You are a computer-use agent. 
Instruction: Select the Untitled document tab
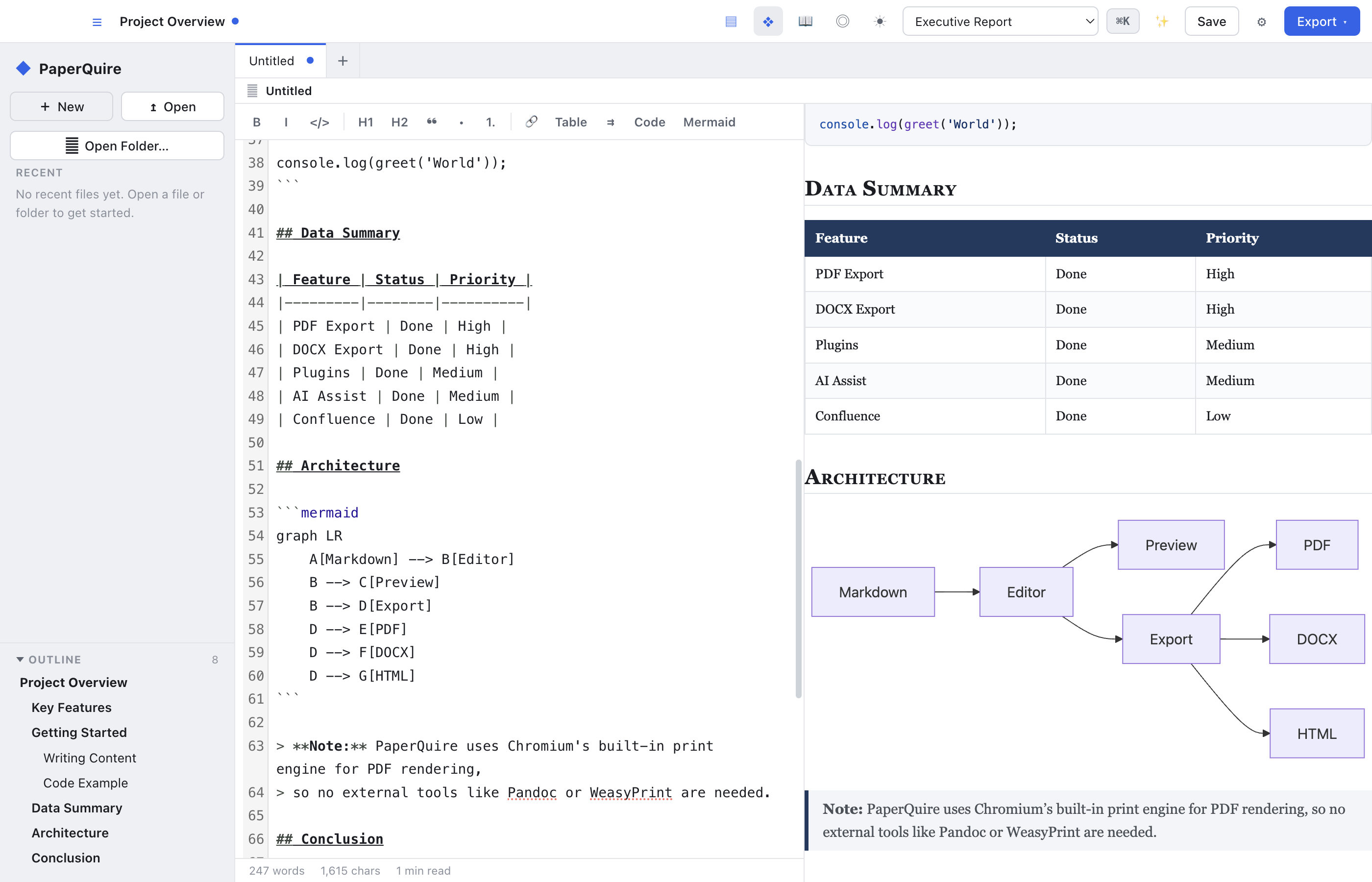click(x=281, y=61)
